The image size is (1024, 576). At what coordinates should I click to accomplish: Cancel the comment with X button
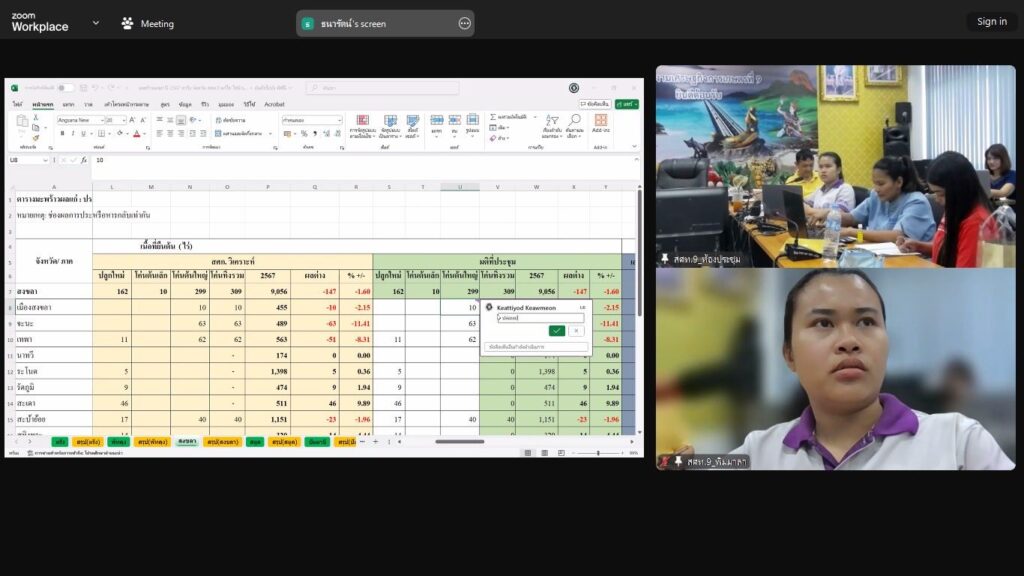click(x=576, y=331)
